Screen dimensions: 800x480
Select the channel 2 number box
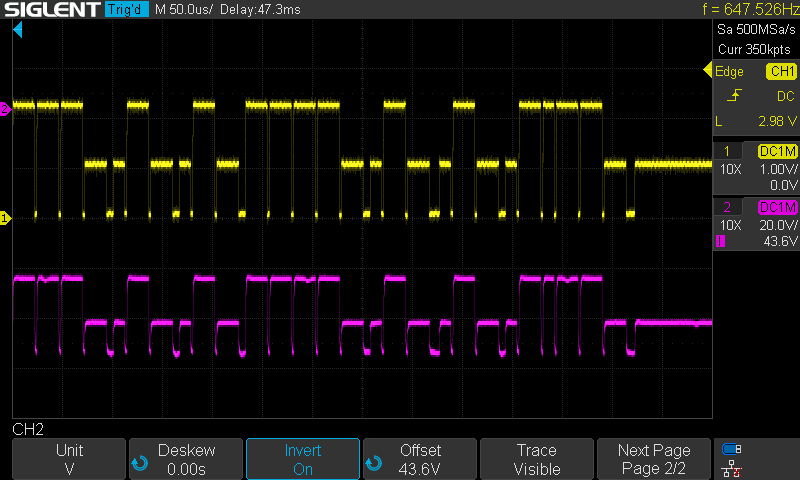coord(727,207)
